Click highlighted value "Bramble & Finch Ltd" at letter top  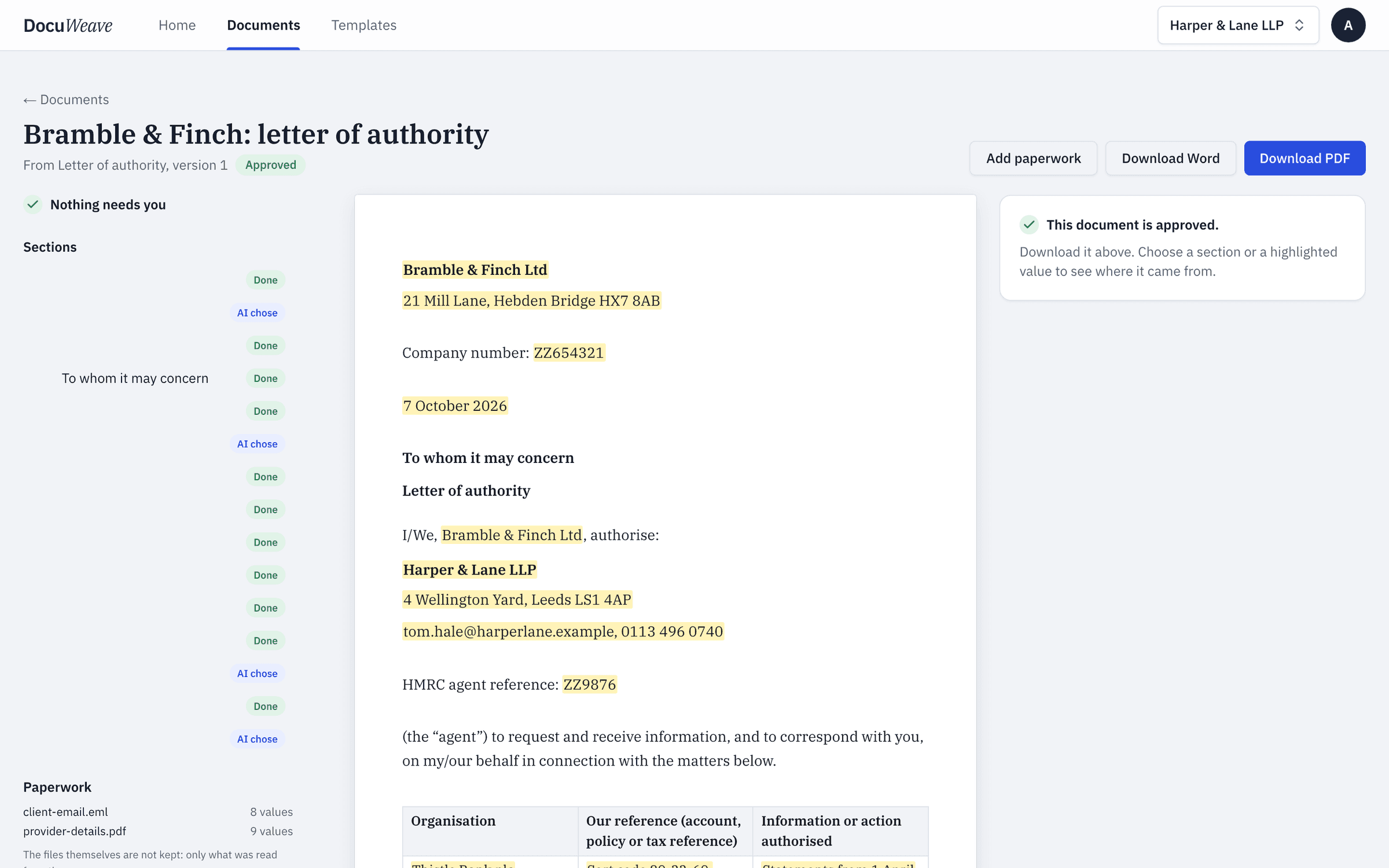(475, 270)
